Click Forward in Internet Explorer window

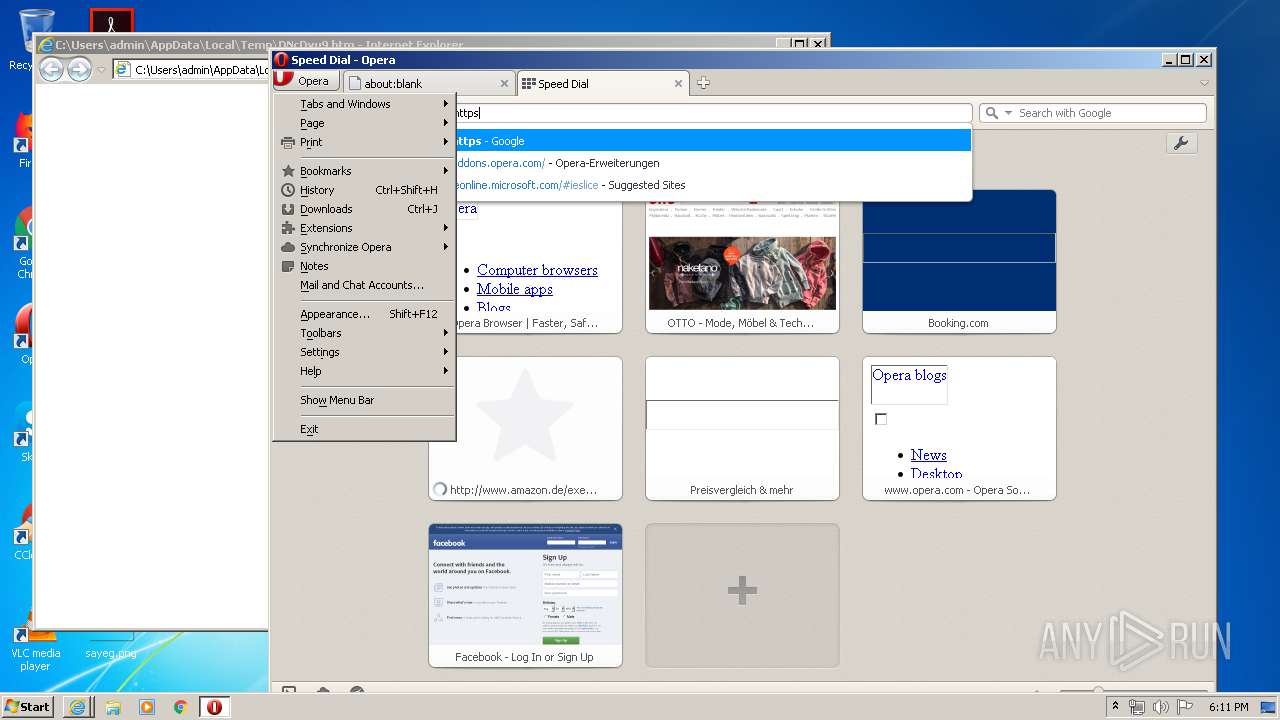point(79,69)
